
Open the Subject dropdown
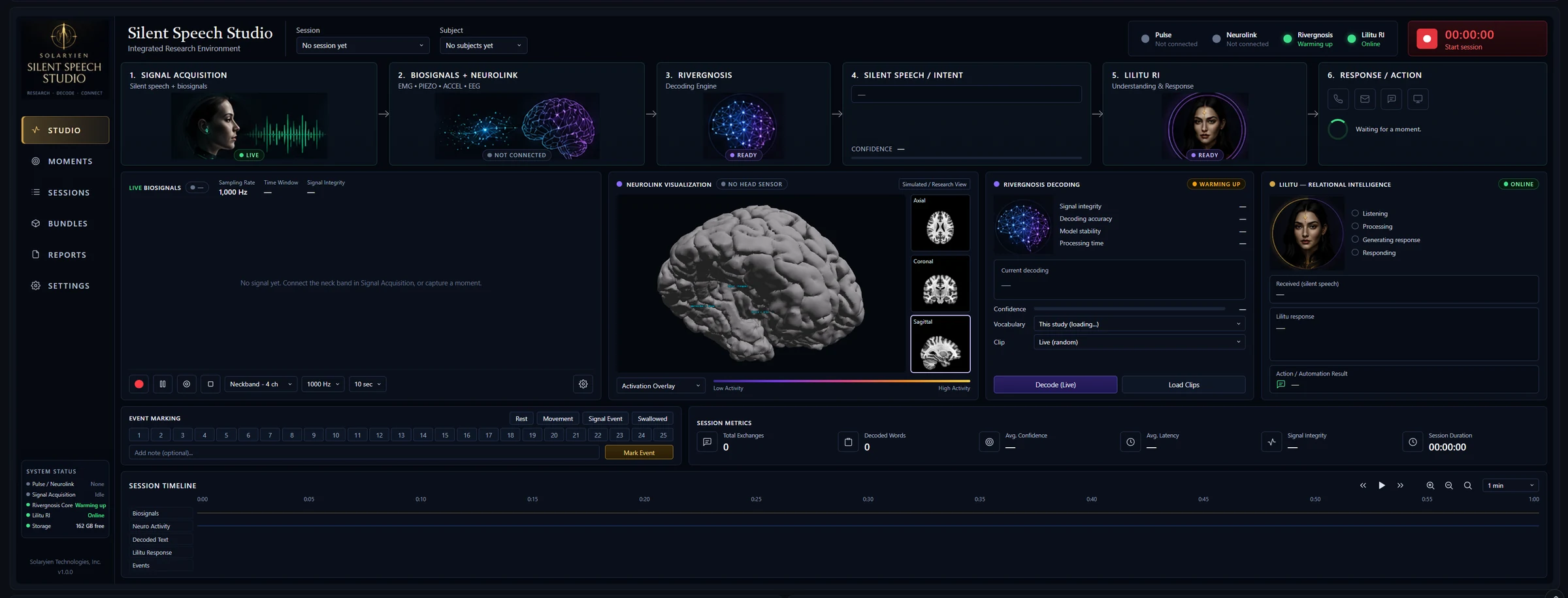[483, 45]
